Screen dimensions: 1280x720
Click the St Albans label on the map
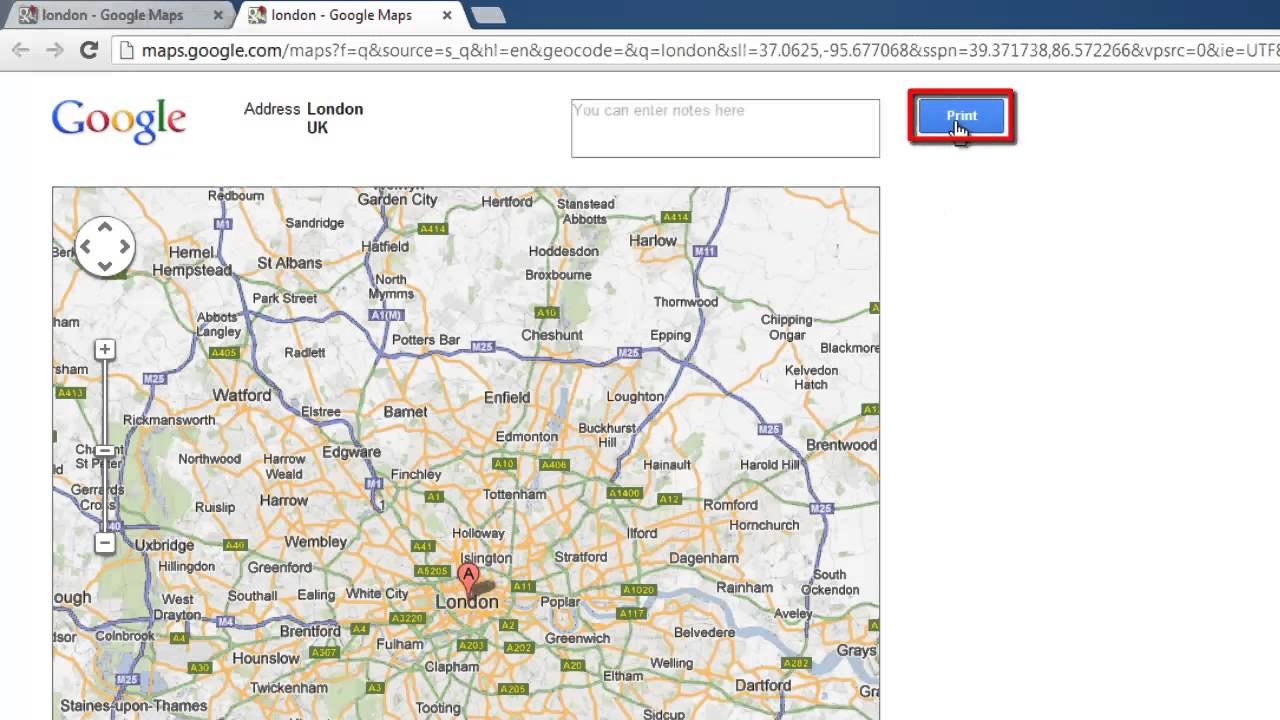[x=290, y=263]
